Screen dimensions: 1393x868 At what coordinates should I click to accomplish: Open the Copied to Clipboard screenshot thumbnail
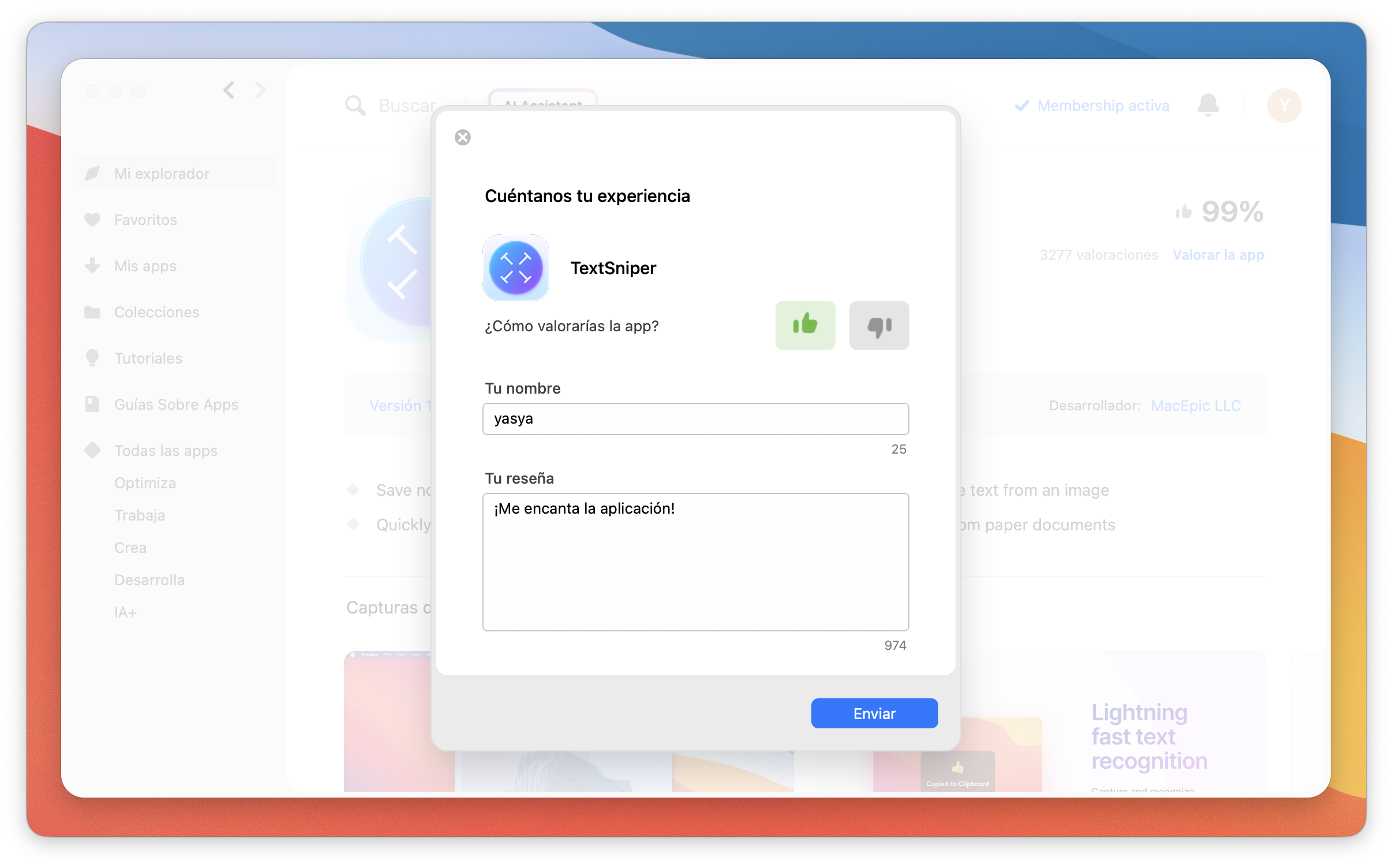[x=957, y=771]
